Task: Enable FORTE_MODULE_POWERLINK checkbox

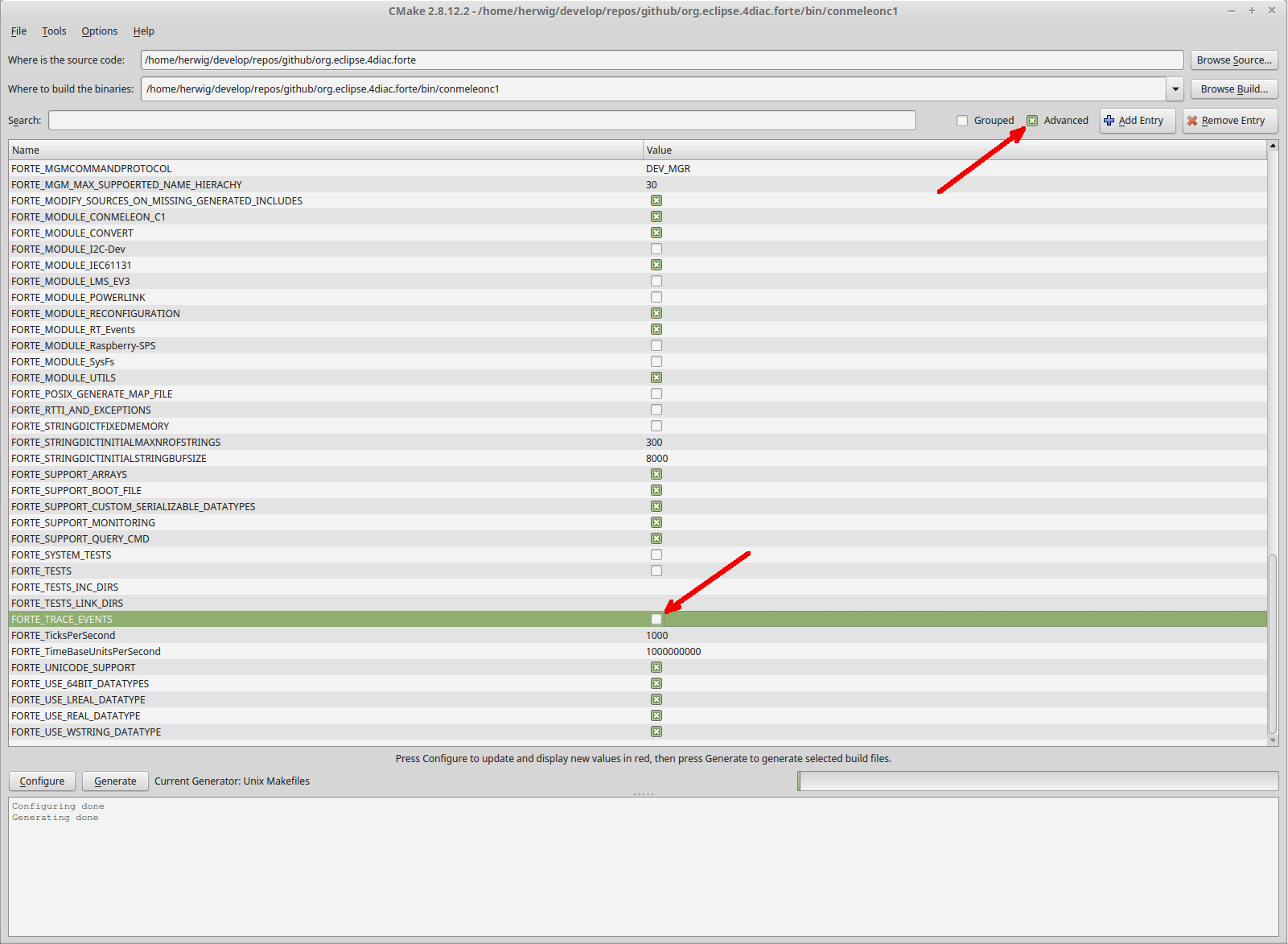Action: 656,297
